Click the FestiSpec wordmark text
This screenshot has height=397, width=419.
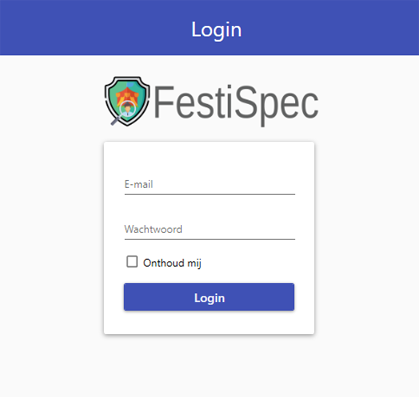tap(236, 103)
